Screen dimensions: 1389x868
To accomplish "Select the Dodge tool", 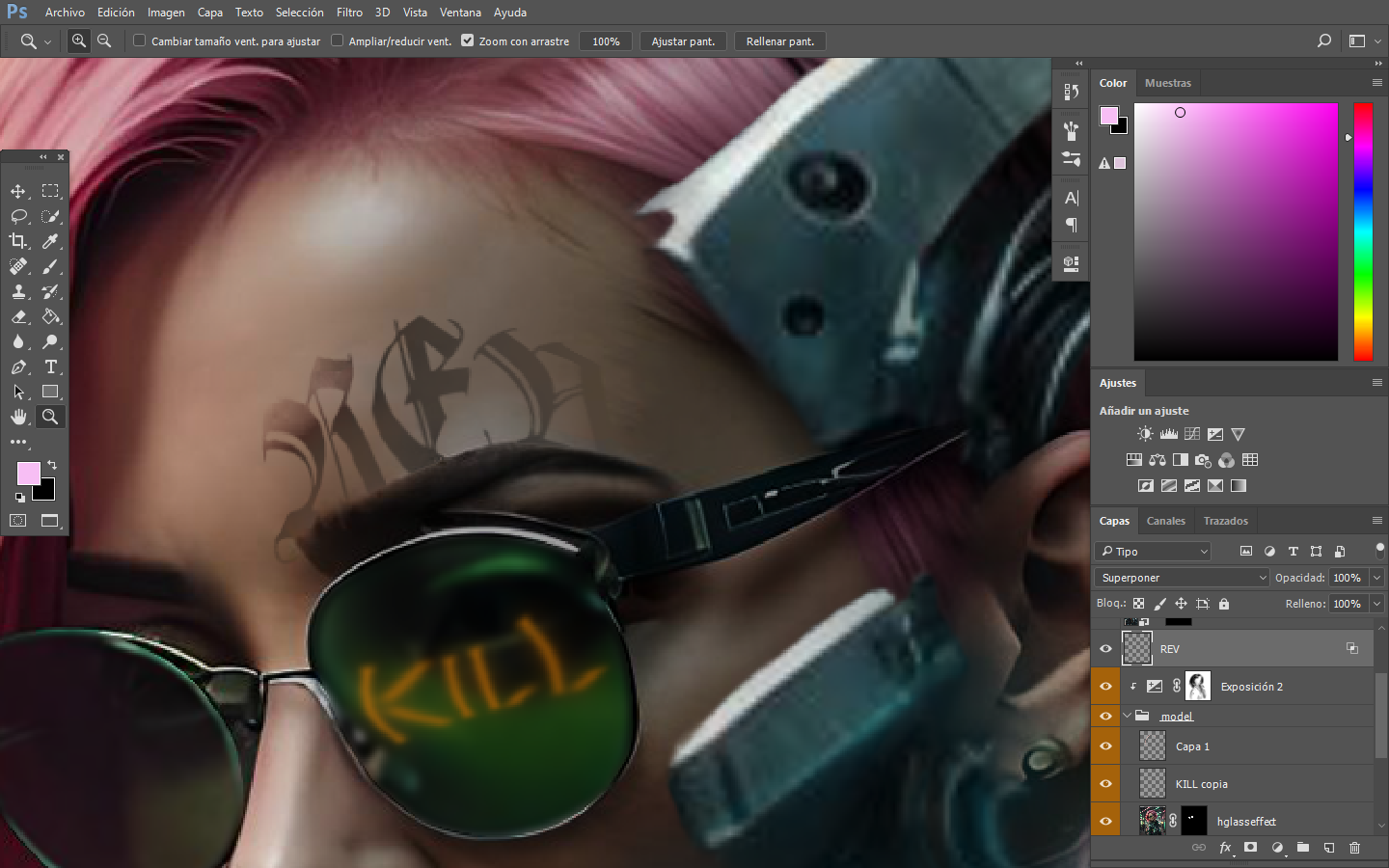I will 50,341.
